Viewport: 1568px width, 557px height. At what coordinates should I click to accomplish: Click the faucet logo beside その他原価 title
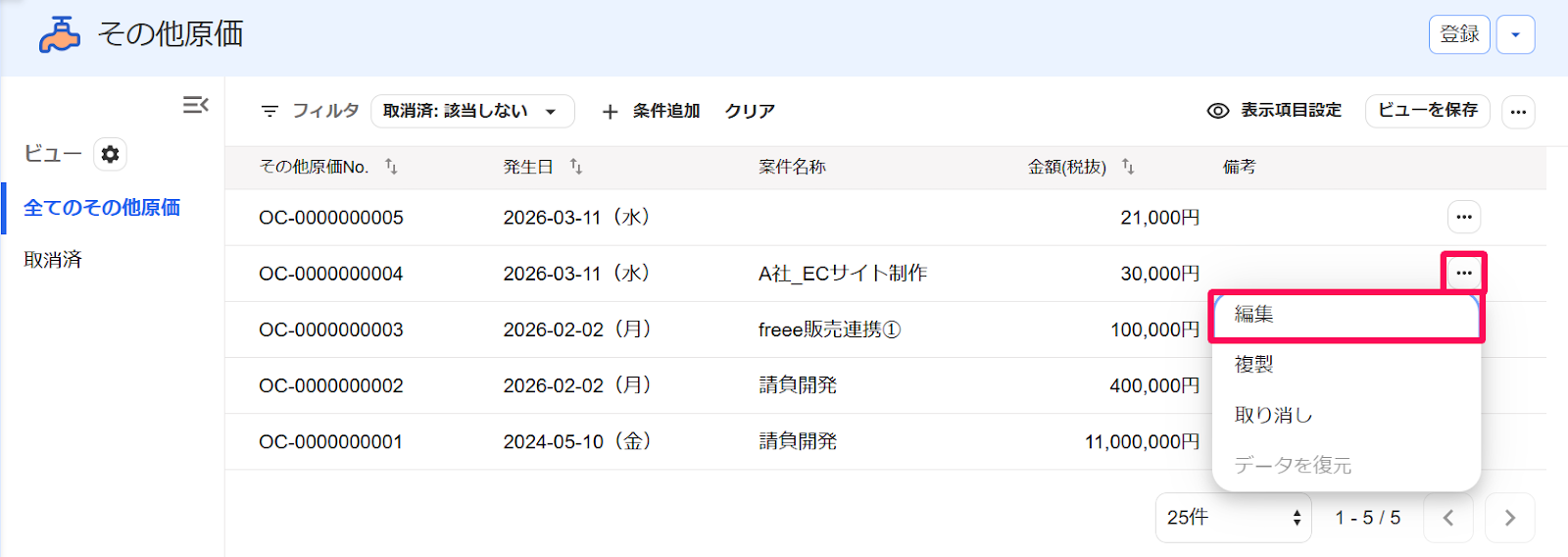point(60,34)
